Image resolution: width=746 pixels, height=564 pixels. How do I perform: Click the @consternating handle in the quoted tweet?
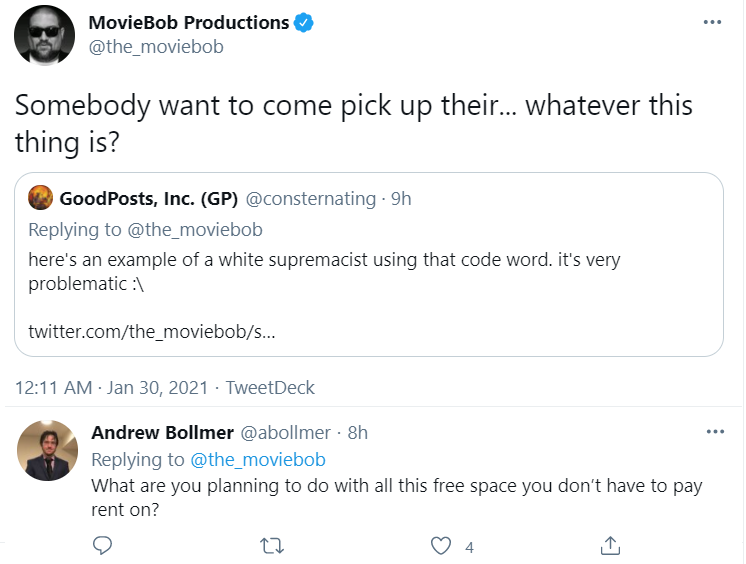coord(311,199)
